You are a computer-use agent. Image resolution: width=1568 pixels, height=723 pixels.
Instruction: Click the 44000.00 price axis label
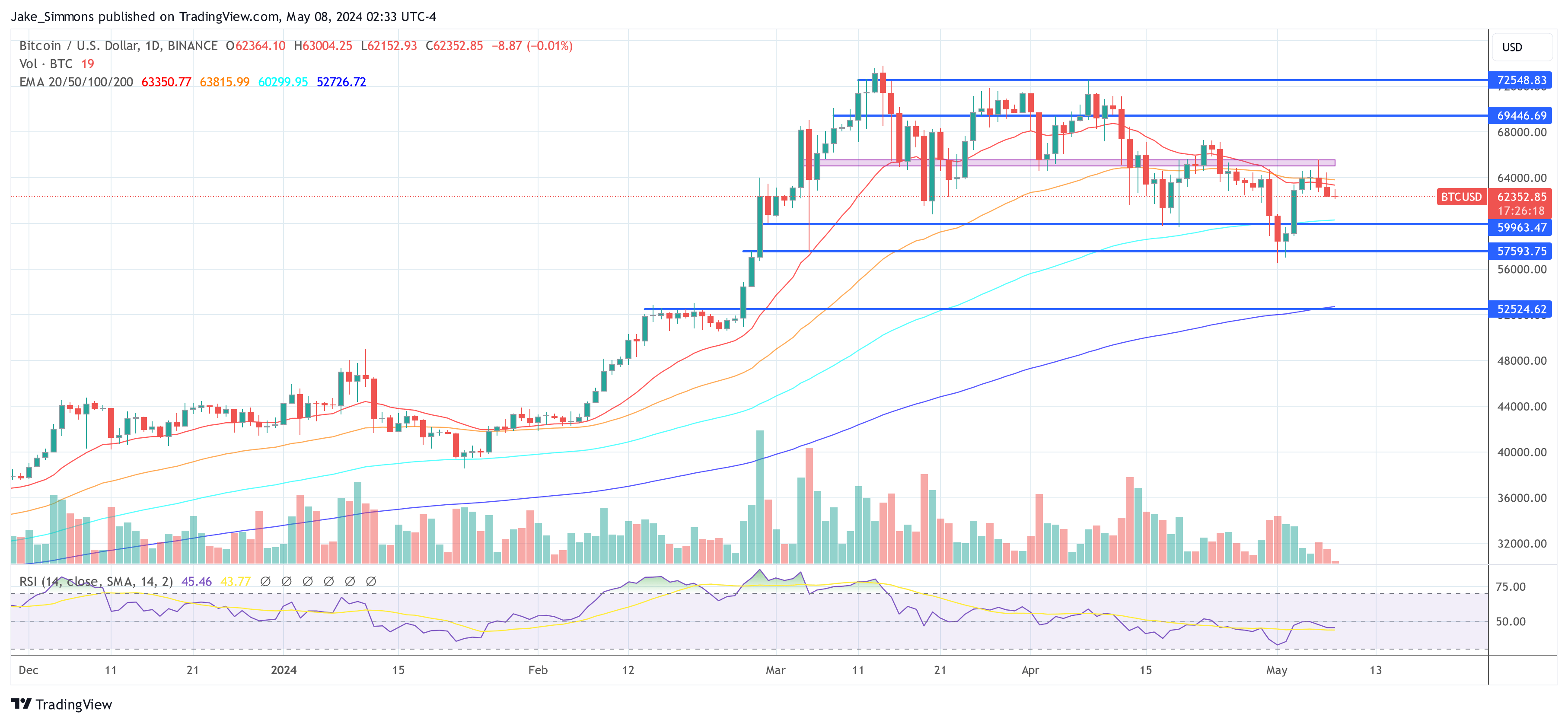click(x=1522, y=406)
